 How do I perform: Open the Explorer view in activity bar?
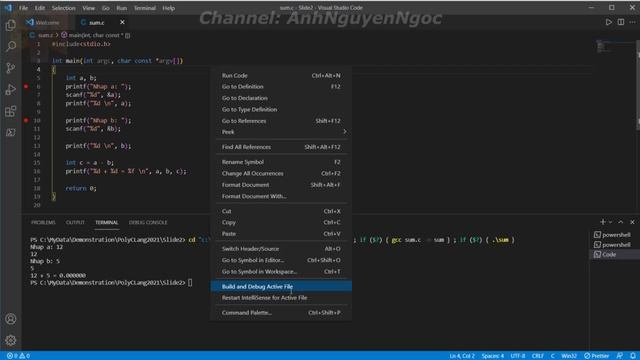[11, 25]
